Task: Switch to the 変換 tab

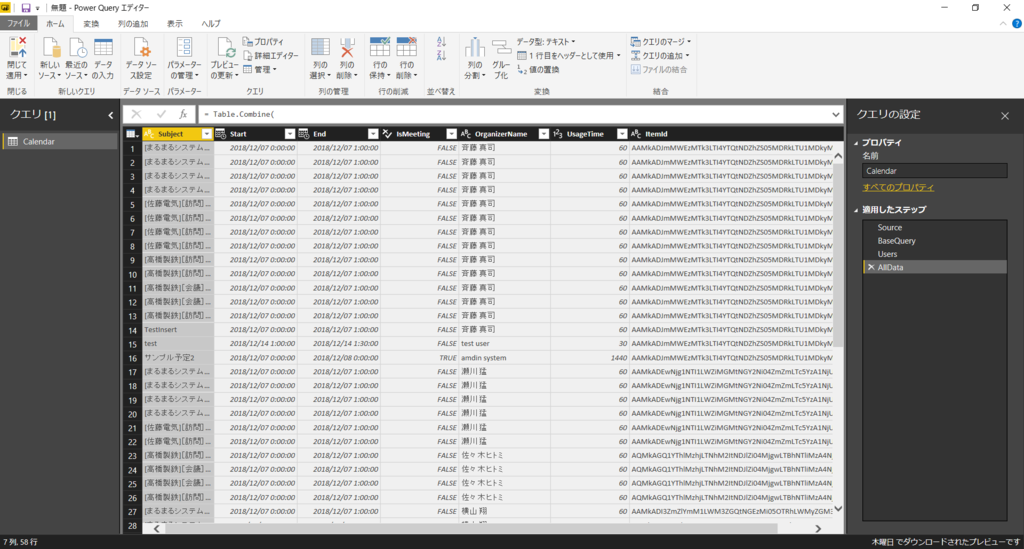Action: pos(91,24)
